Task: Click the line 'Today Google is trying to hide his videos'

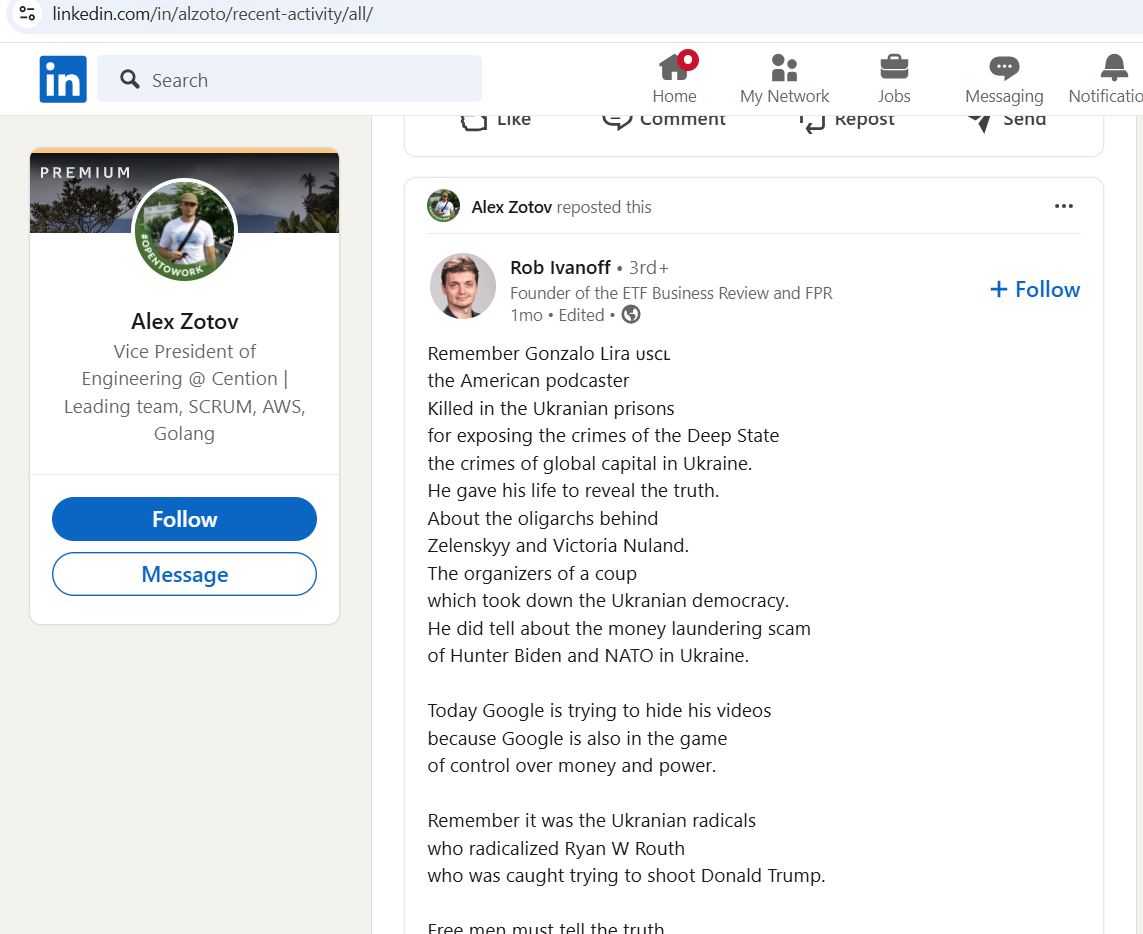Action: pyautogui.click(x=599, y=711)
